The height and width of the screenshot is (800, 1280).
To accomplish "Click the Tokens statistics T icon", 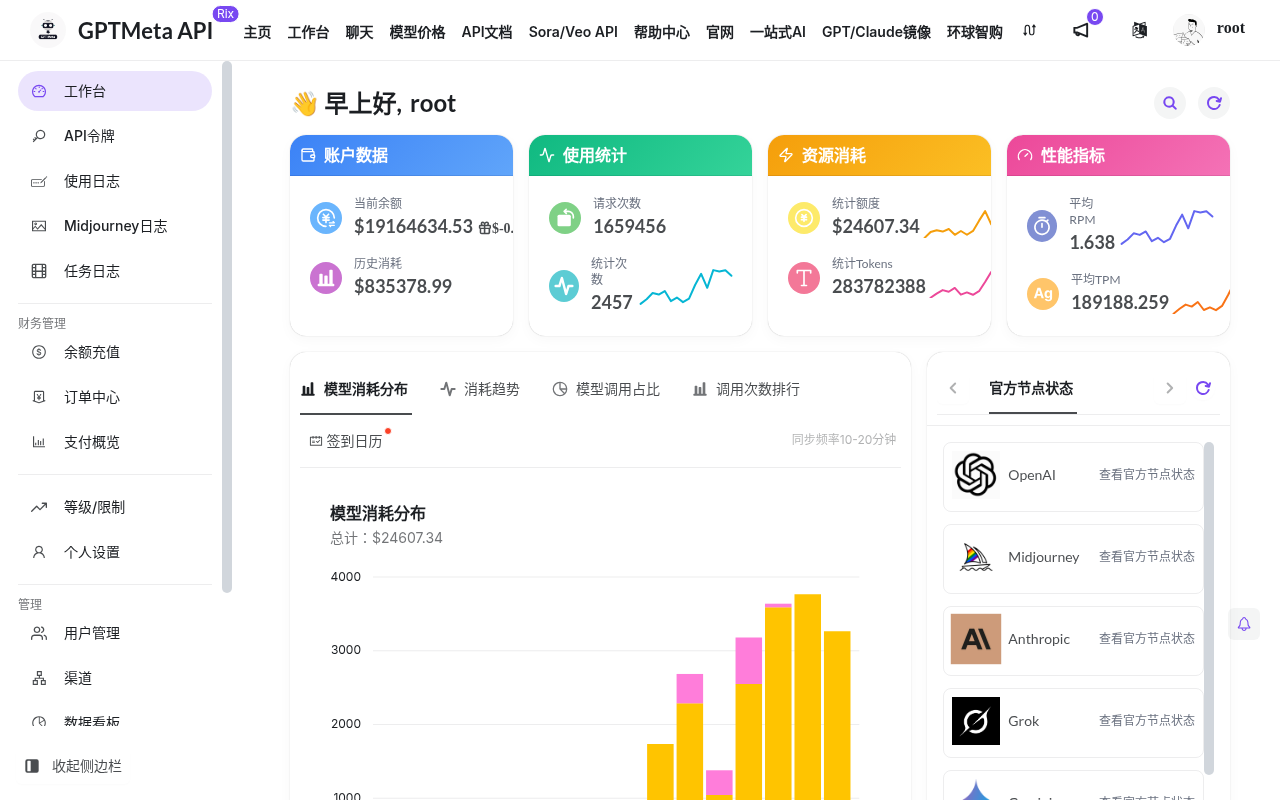I will [x=804, y=277].
